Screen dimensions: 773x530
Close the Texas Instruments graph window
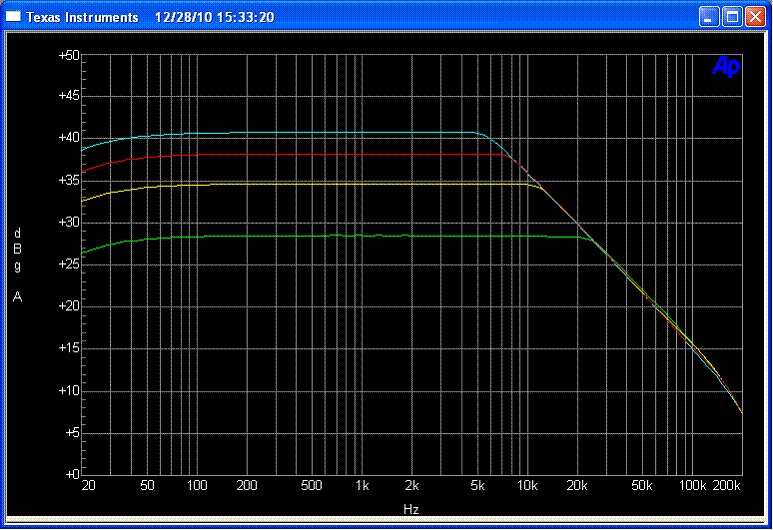click(755, 17)
